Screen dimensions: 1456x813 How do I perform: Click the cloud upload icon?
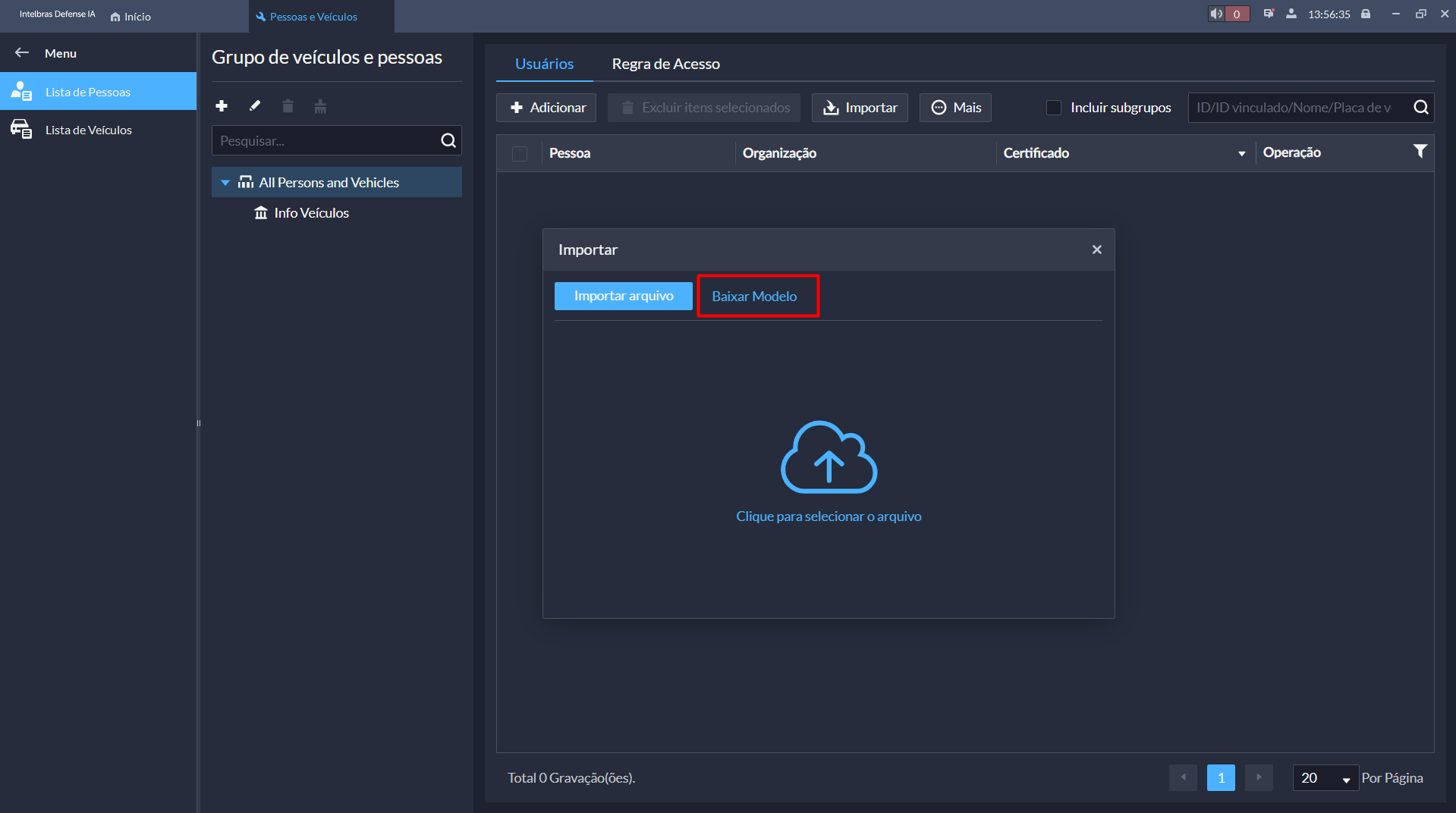click(x=829, y=457)
